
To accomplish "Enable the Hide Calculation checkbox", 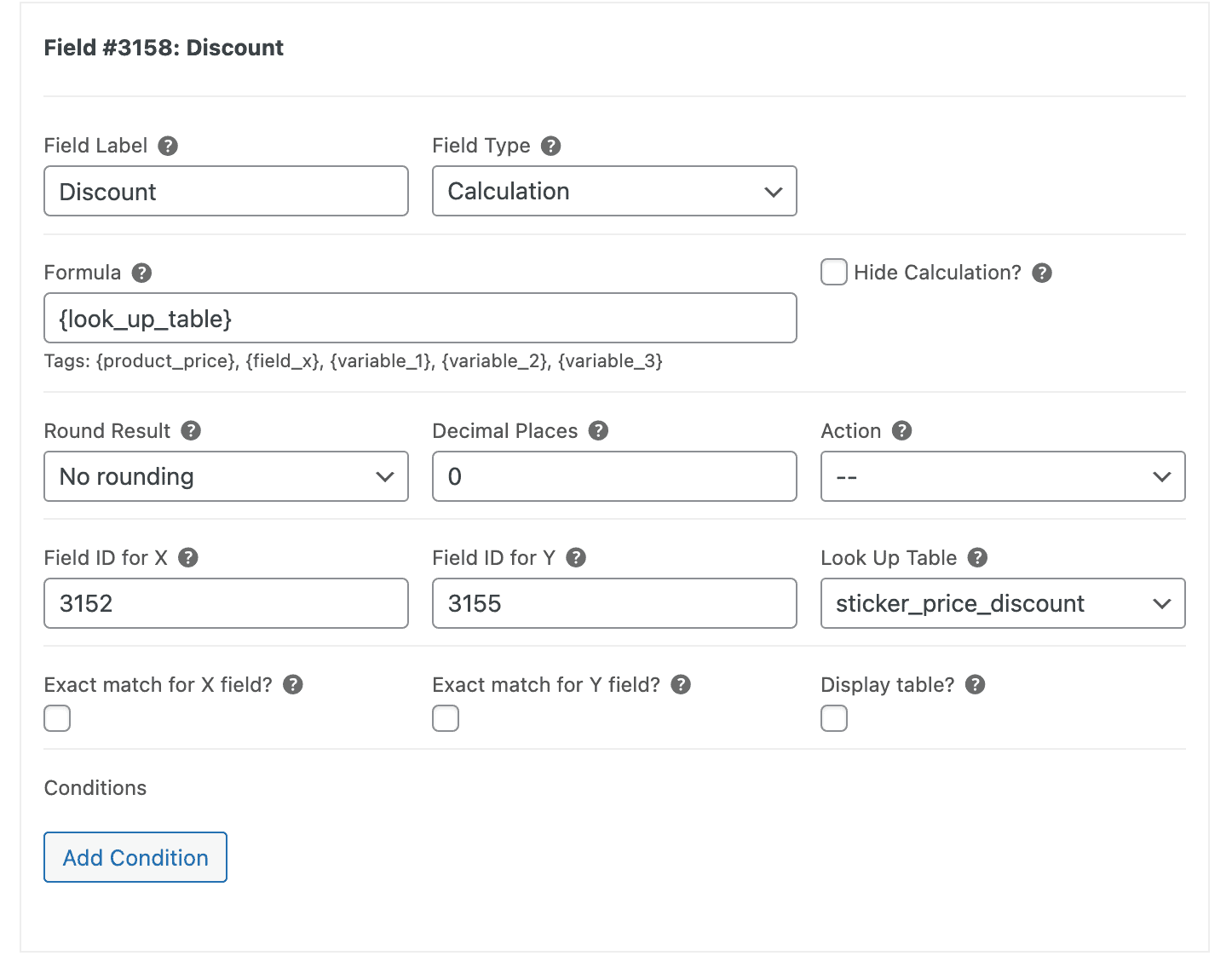I will (834, 272).
